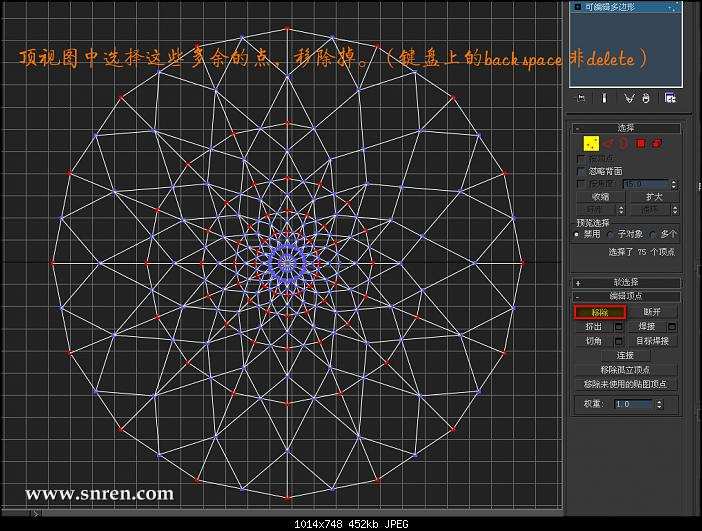The width and height of the screenshot is (702, 531).
Task: Expand the Soft Selection (软选择) rollout
Action: (626, 283)
